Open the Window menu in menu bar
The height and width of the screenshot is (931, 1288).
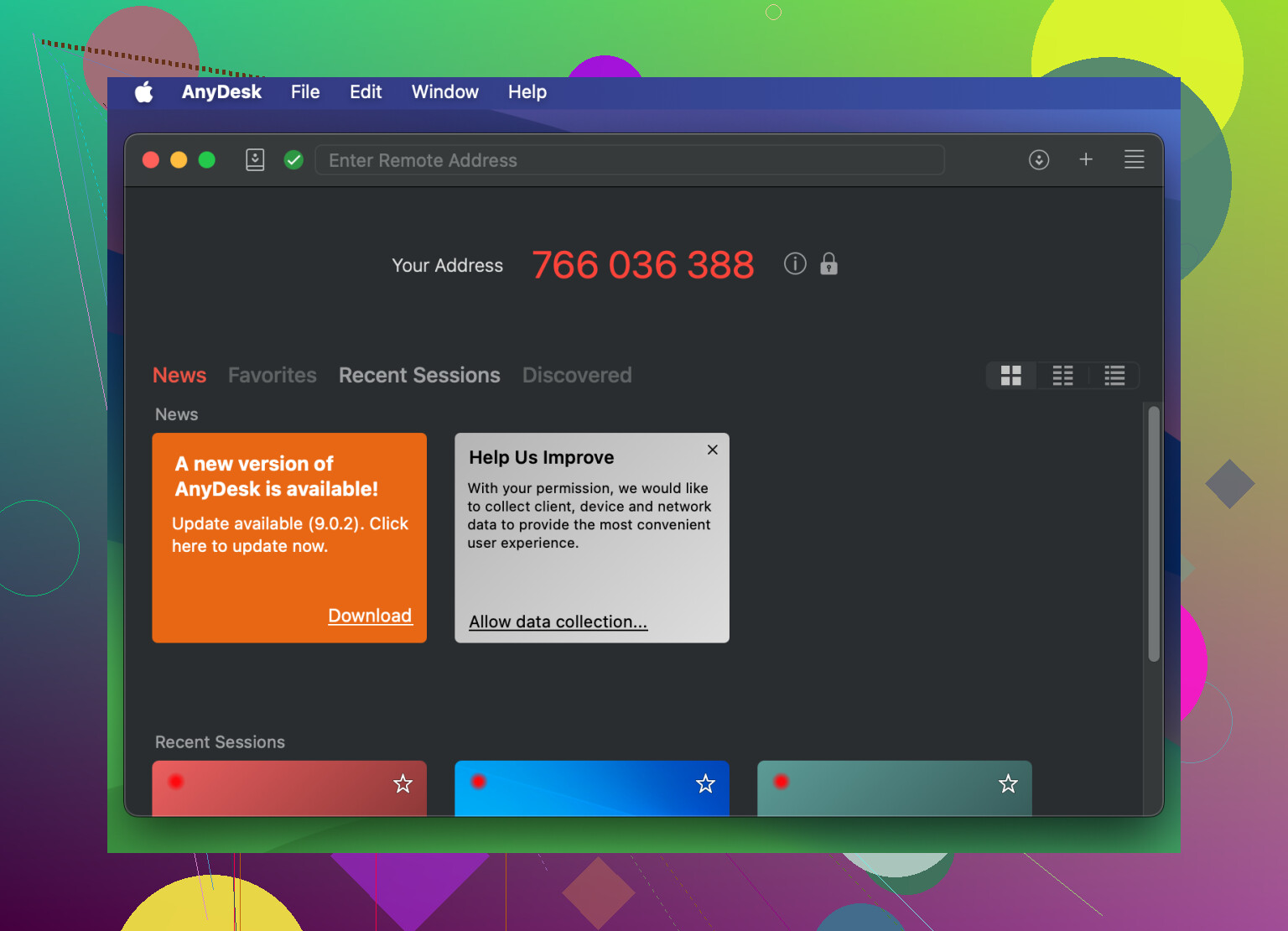[x=444, y=92]
